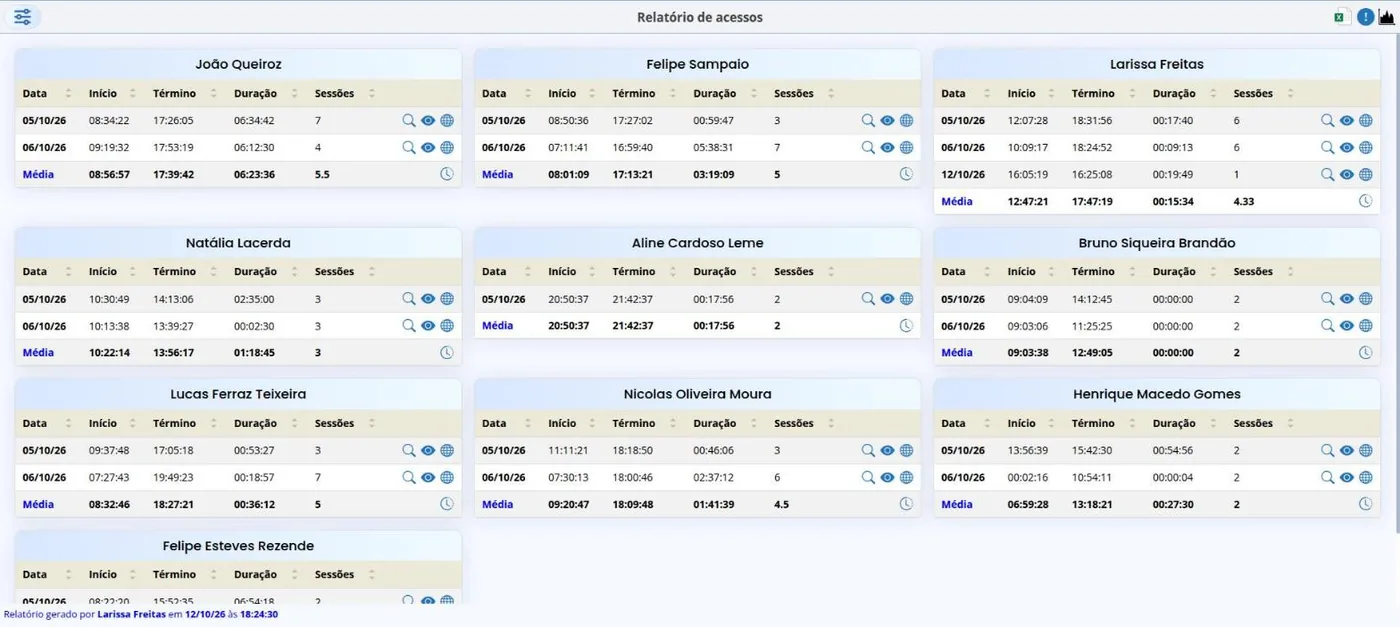Click duration value 06:34:42 in João Queiroz
Screen dimensions: 1400x627
point(254,120)
